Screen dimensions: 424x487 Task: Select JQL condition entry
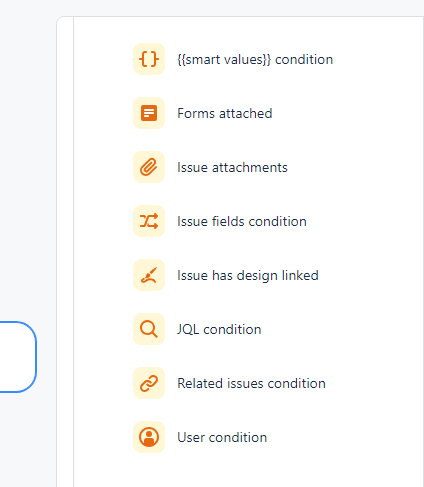coord(219,329)
